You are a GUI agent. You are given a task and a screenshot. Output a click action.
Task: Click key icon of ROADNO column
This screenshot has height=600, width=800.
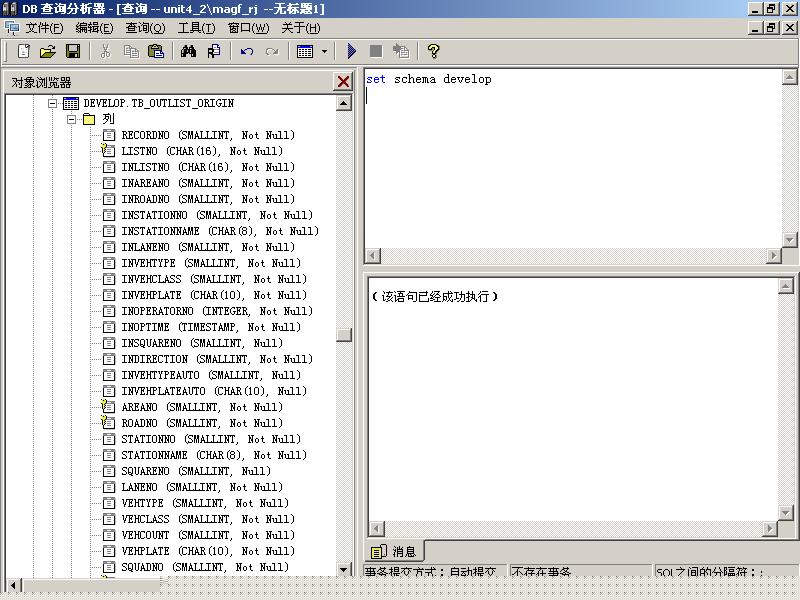click(108, 422)
